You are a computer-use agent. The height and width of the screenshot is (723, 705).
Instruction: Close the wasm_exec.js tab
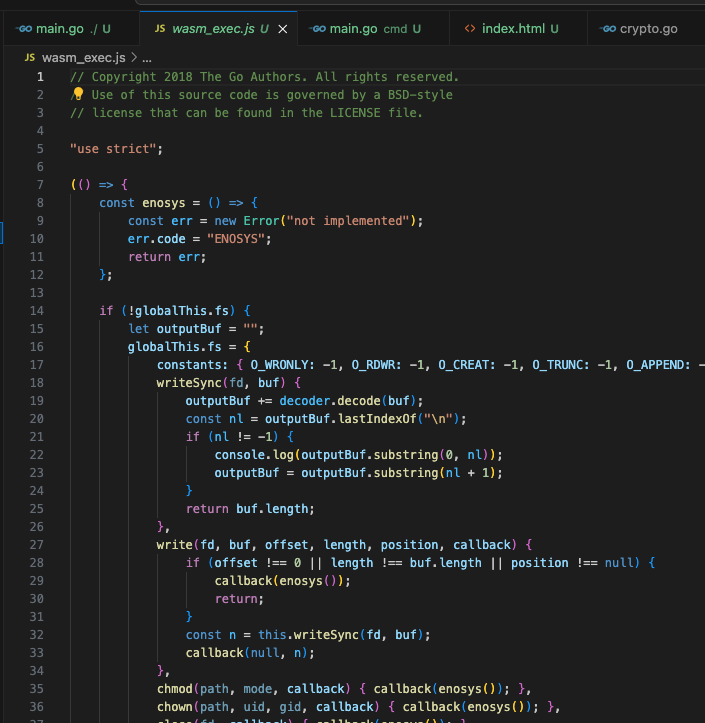(x=282, y=29)
